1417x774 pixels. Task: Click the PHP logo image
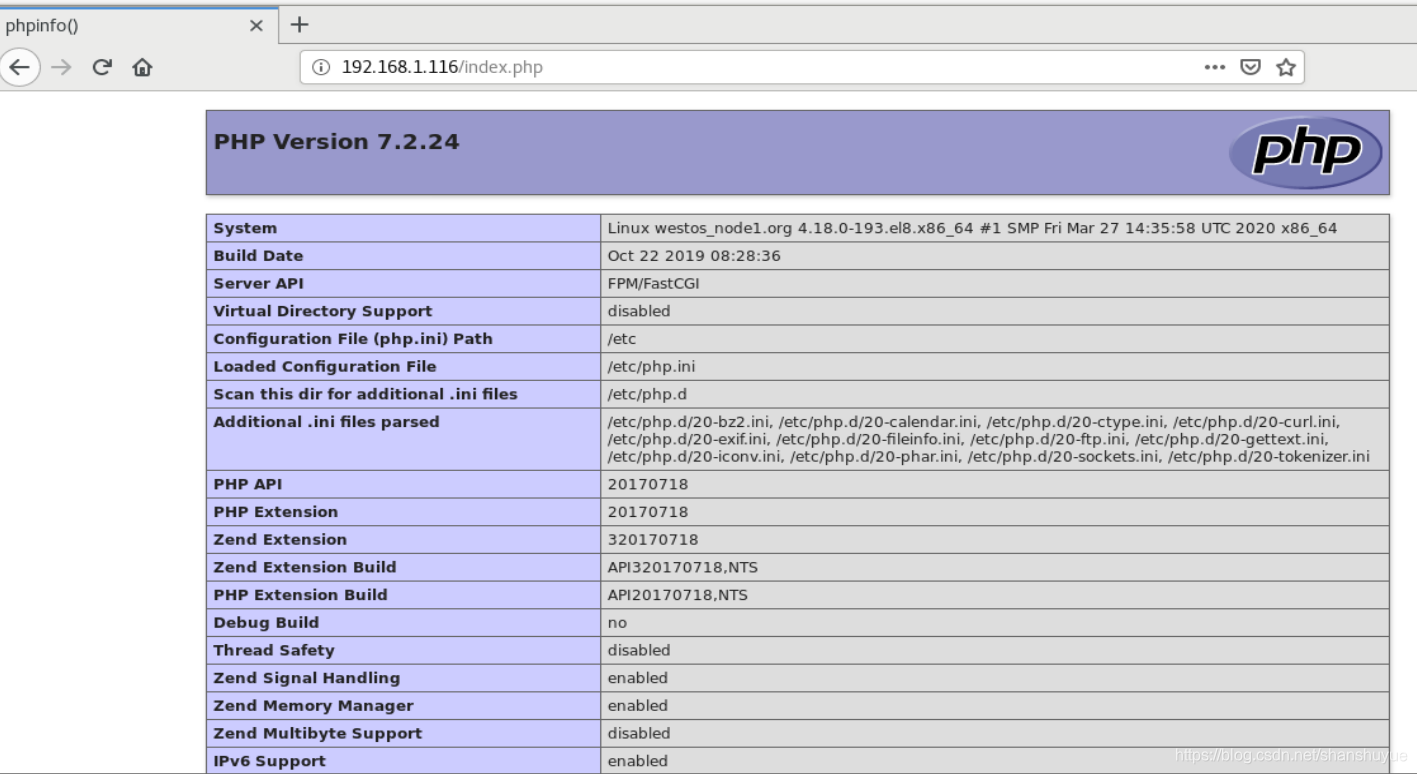1306,152
